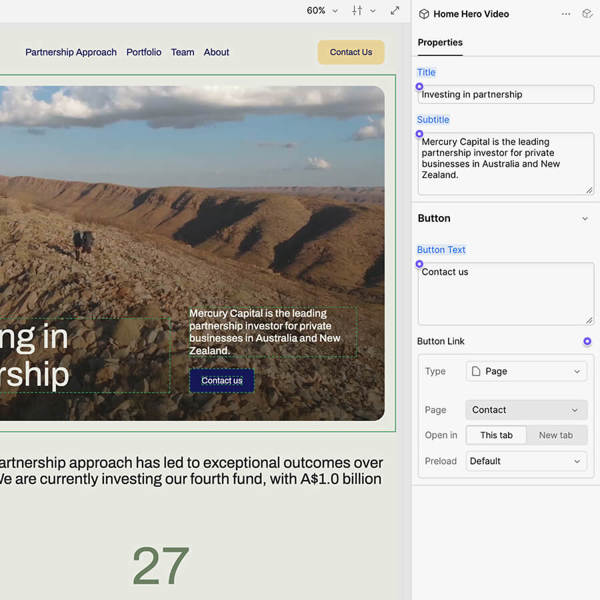Click the partnership approach paragraph below hero
This screenshot has width=600, height=600.
tap(191, 471)
